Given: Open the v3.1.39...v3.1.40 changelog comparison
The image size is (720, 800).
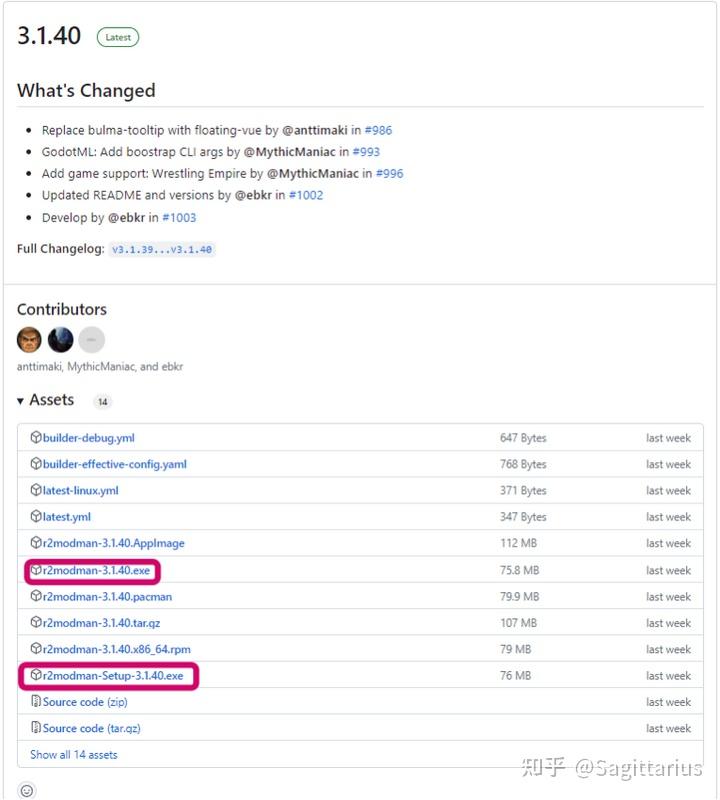Looking at the screenshot, I should click(162, 249).
